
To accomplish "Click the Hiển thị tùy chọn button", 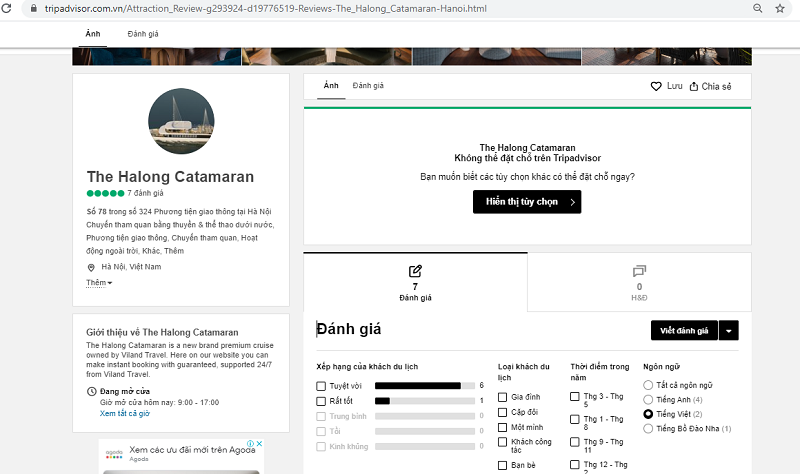I will (x=527, y=202).
